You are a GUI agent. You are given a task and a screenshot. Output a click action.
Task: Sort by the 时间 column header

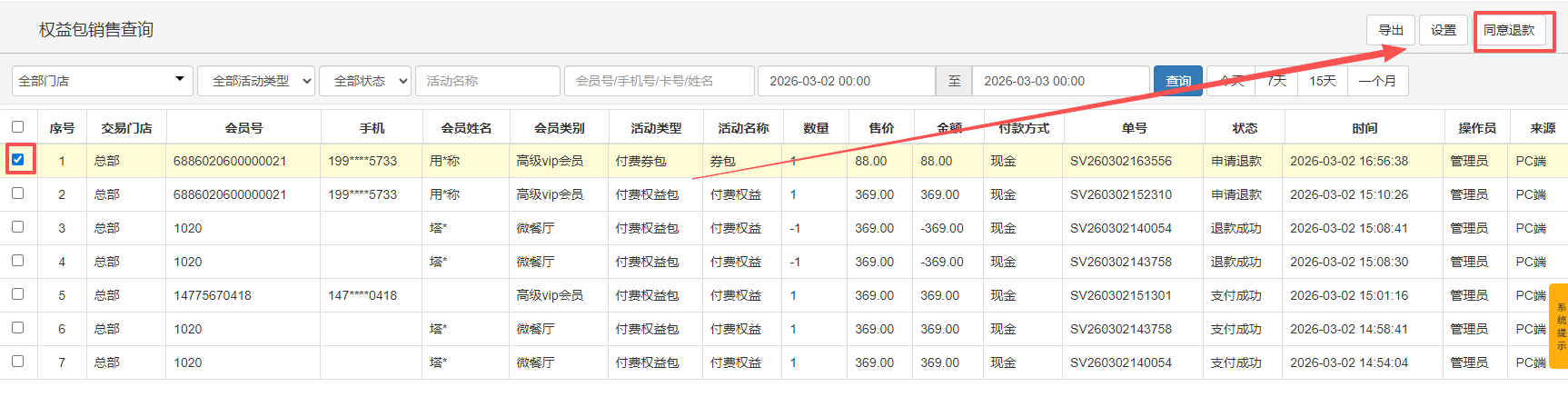[1363, 128]
